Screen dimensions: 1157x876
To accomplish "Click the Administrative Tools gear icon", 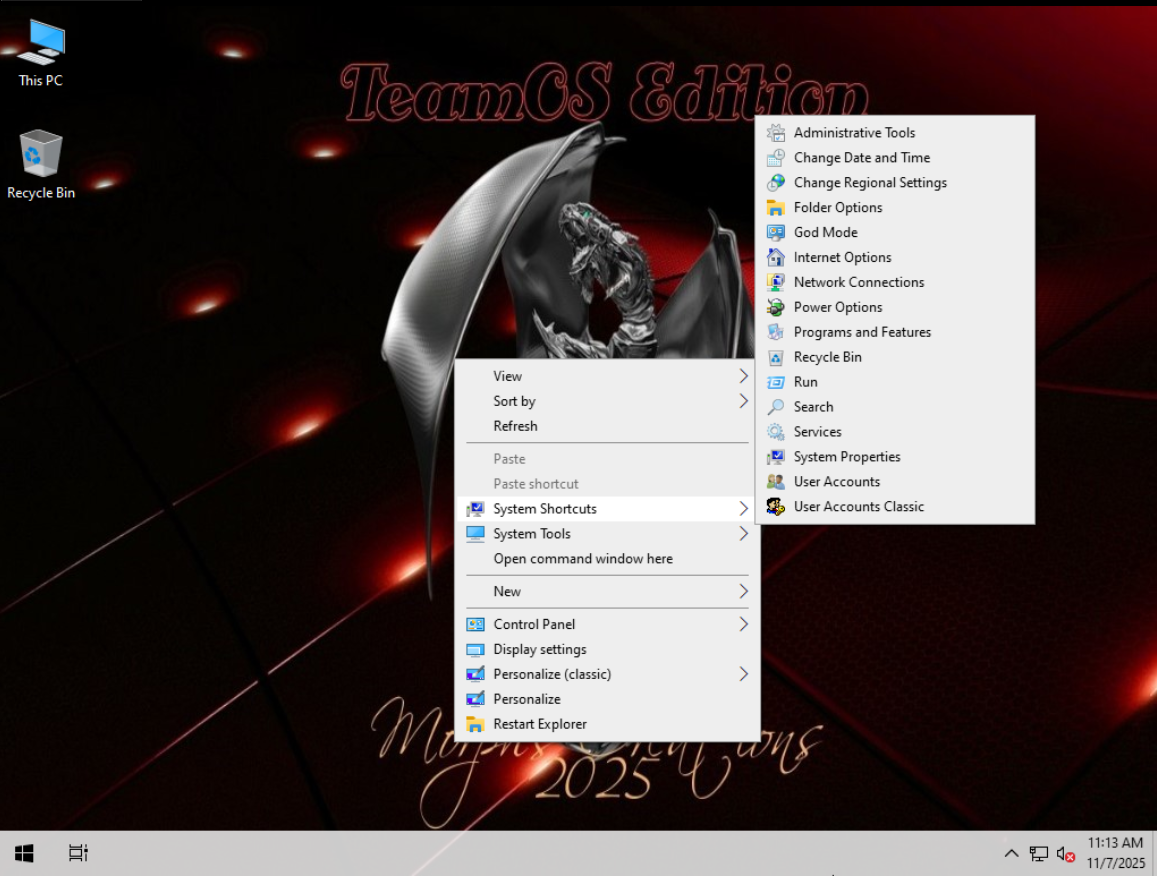I will tap(776, 133).
